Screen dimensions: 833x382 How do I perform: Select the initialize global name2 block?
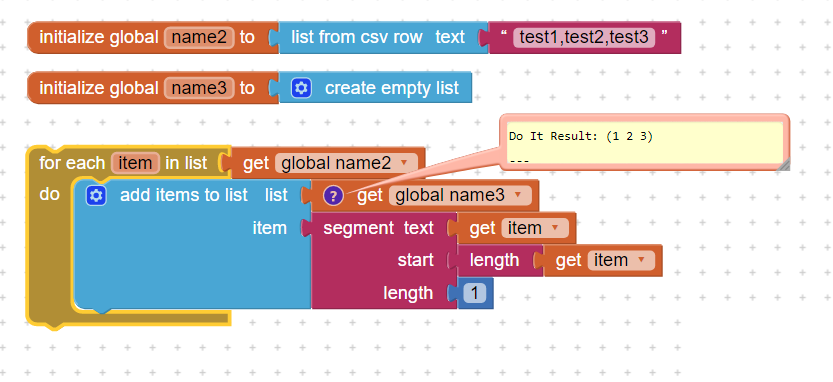click(x=153, y=37)
